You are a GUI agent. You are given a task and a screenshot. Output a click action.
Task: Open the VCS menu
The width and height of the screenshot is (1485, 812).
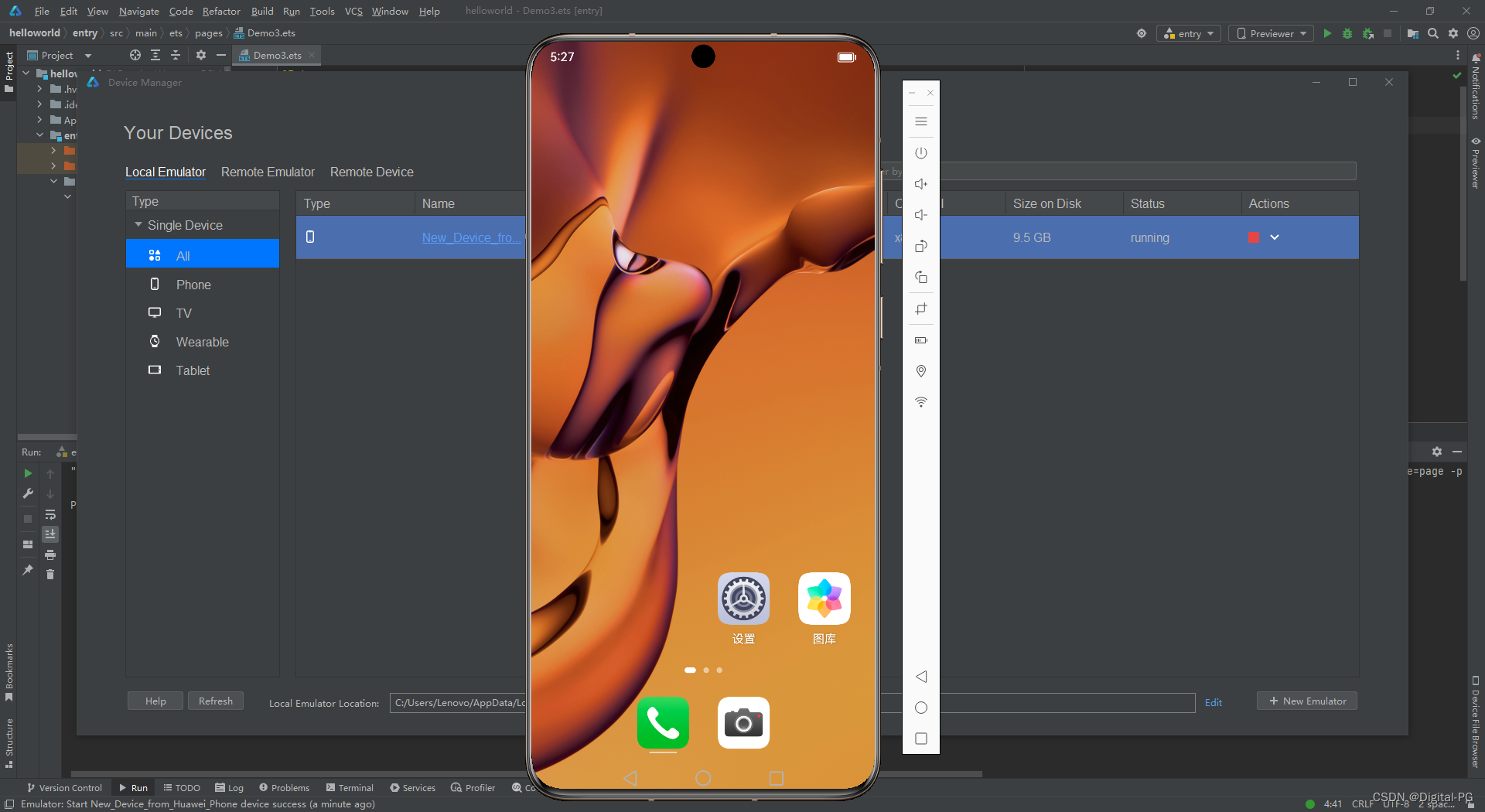tap(353, 11)
